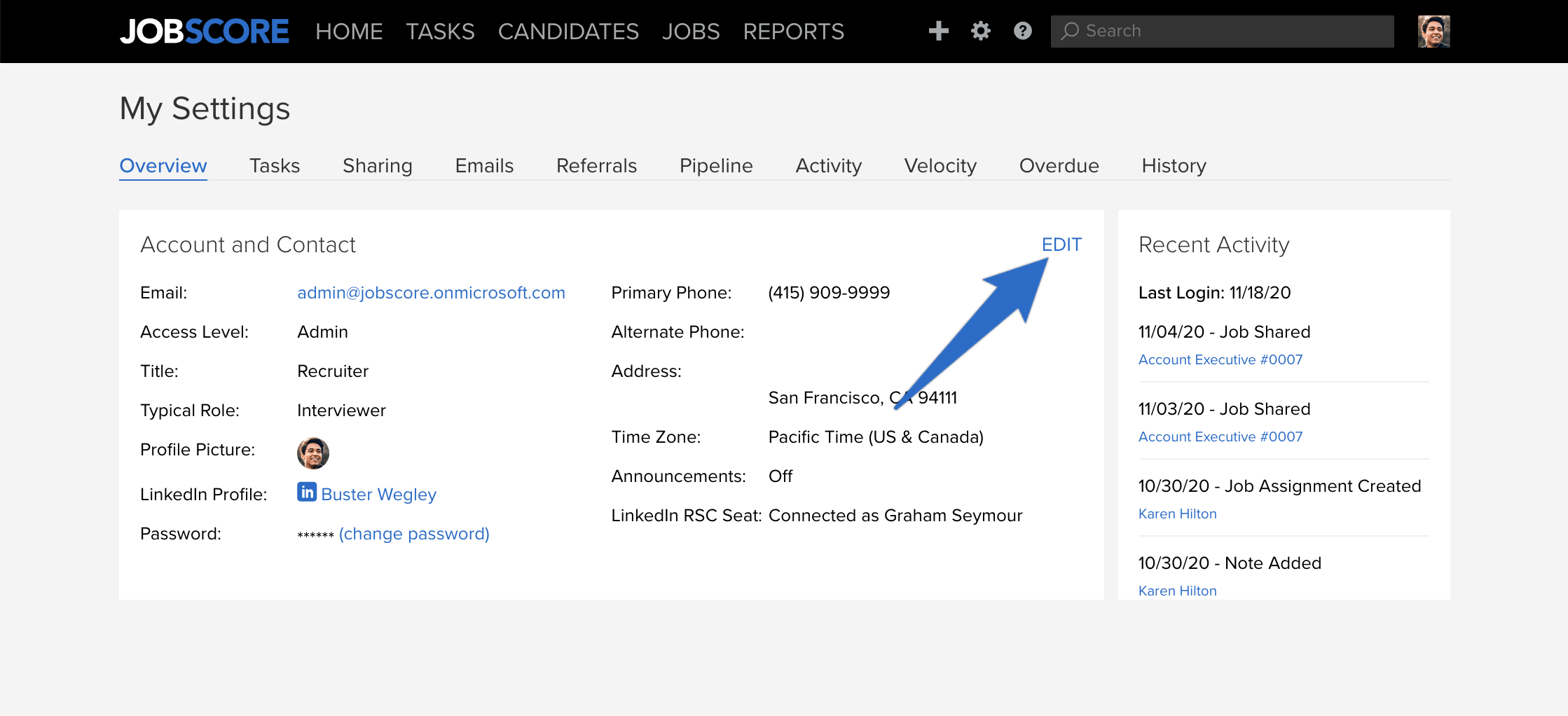Open Buster Wegley LinkedIn profile link
1568x716 pixels.
pyautogui.click(x=378, y=495)
